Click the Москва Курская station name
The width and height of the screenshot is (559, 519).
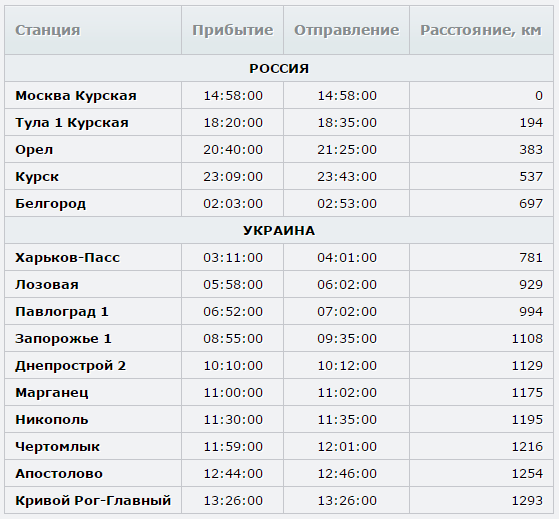(x=76, y=96)
